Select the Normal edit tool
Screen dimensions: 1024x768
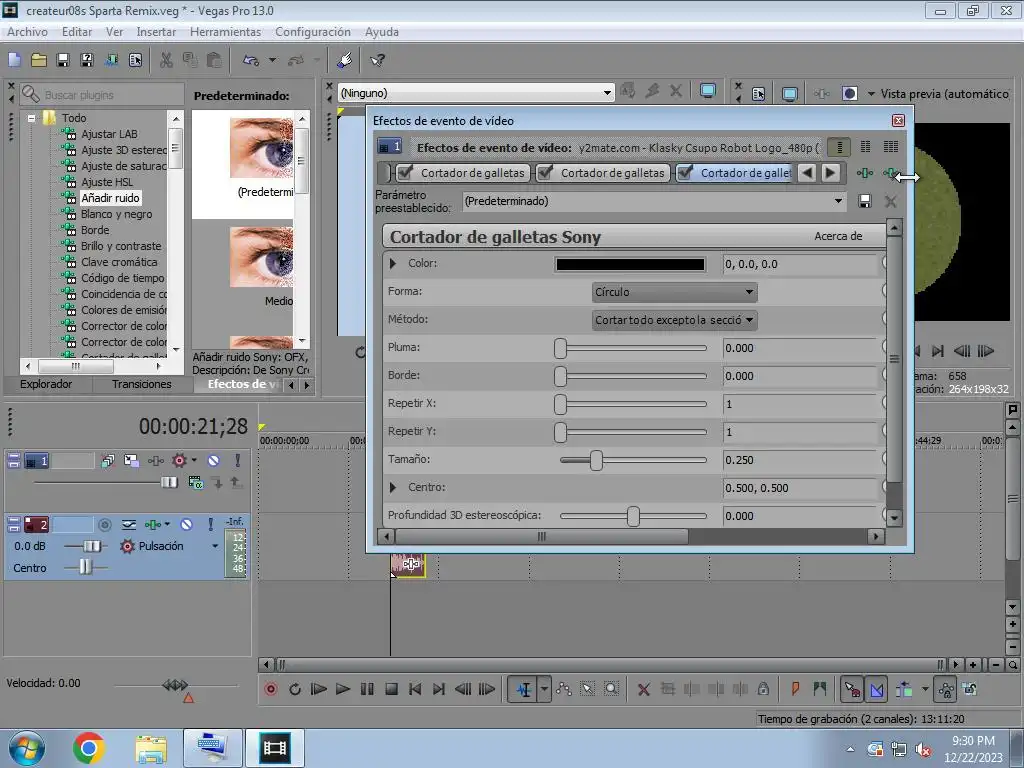coord(524,689)
